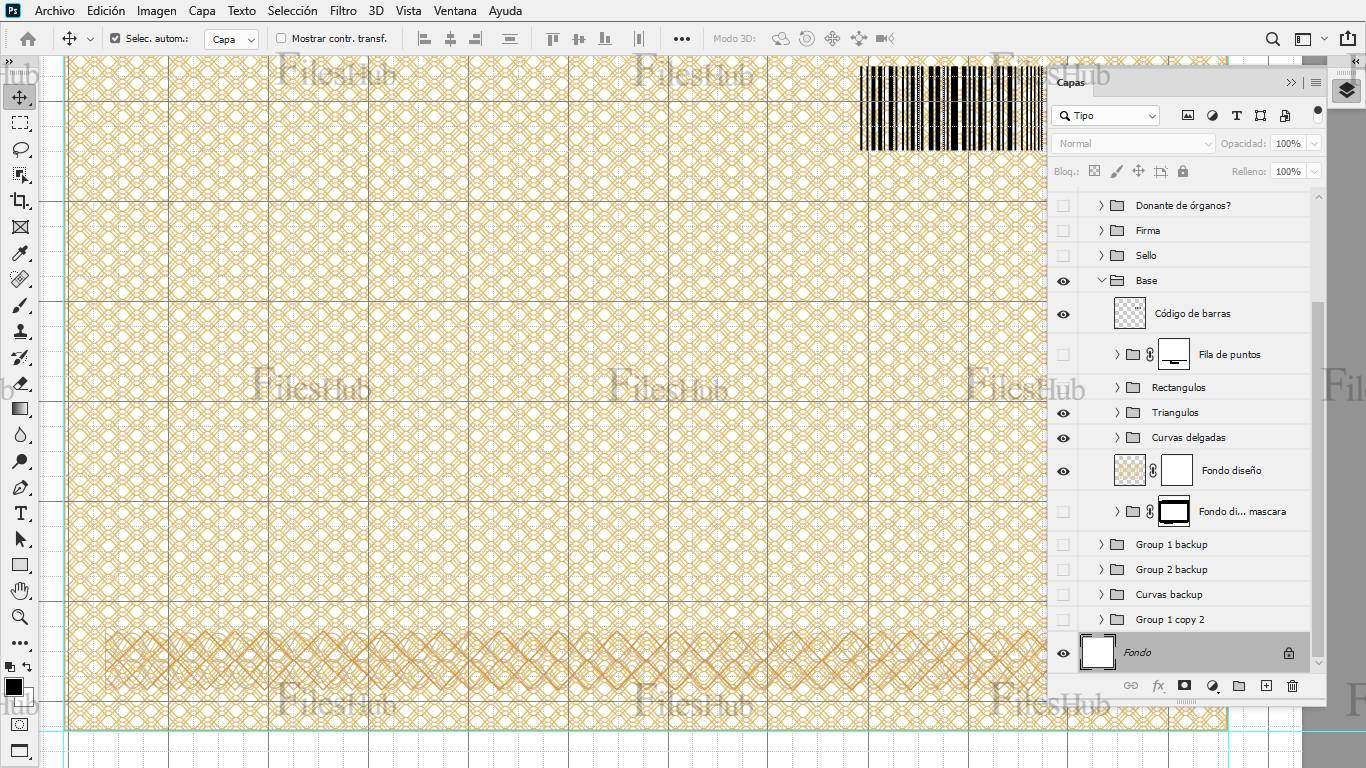Open the Tipo layer filter dropdown
Image resolution: width=1366 pixels, height=768 pixels.
coord(1106,116)
